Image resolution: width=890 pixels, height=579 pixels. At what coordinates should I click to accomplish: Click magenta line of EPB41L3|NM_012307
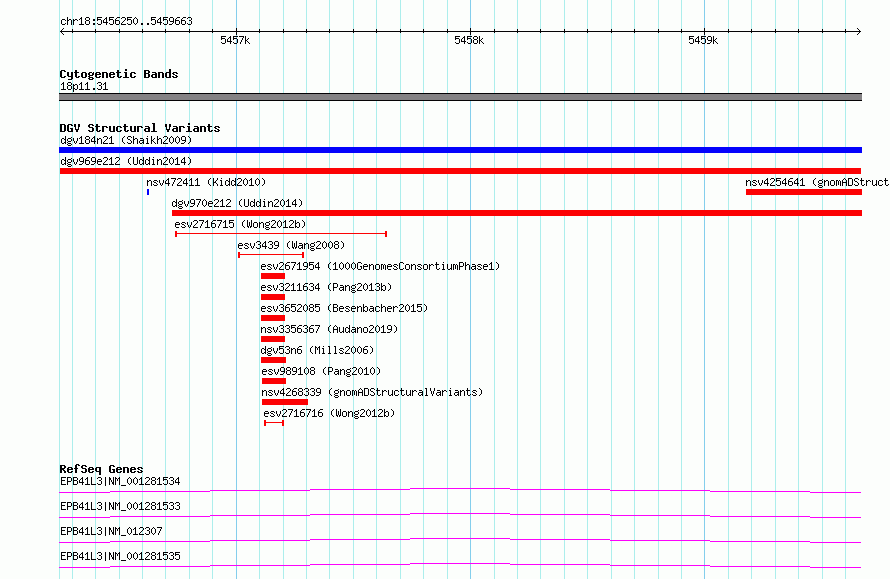click(460, 540)
